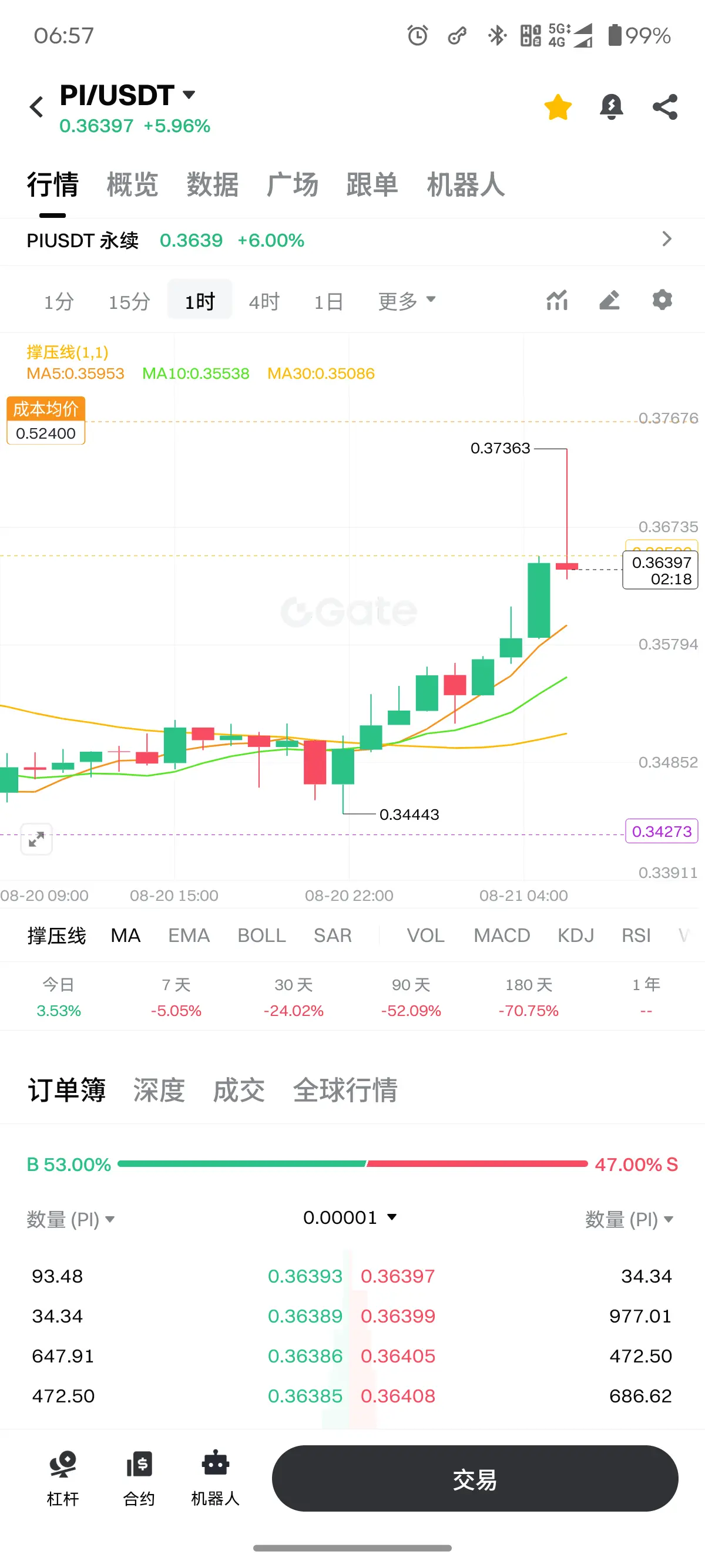The image size is (705, 1568).
Task: Switch to the 概览 tab
Action: tap(132, 184)
